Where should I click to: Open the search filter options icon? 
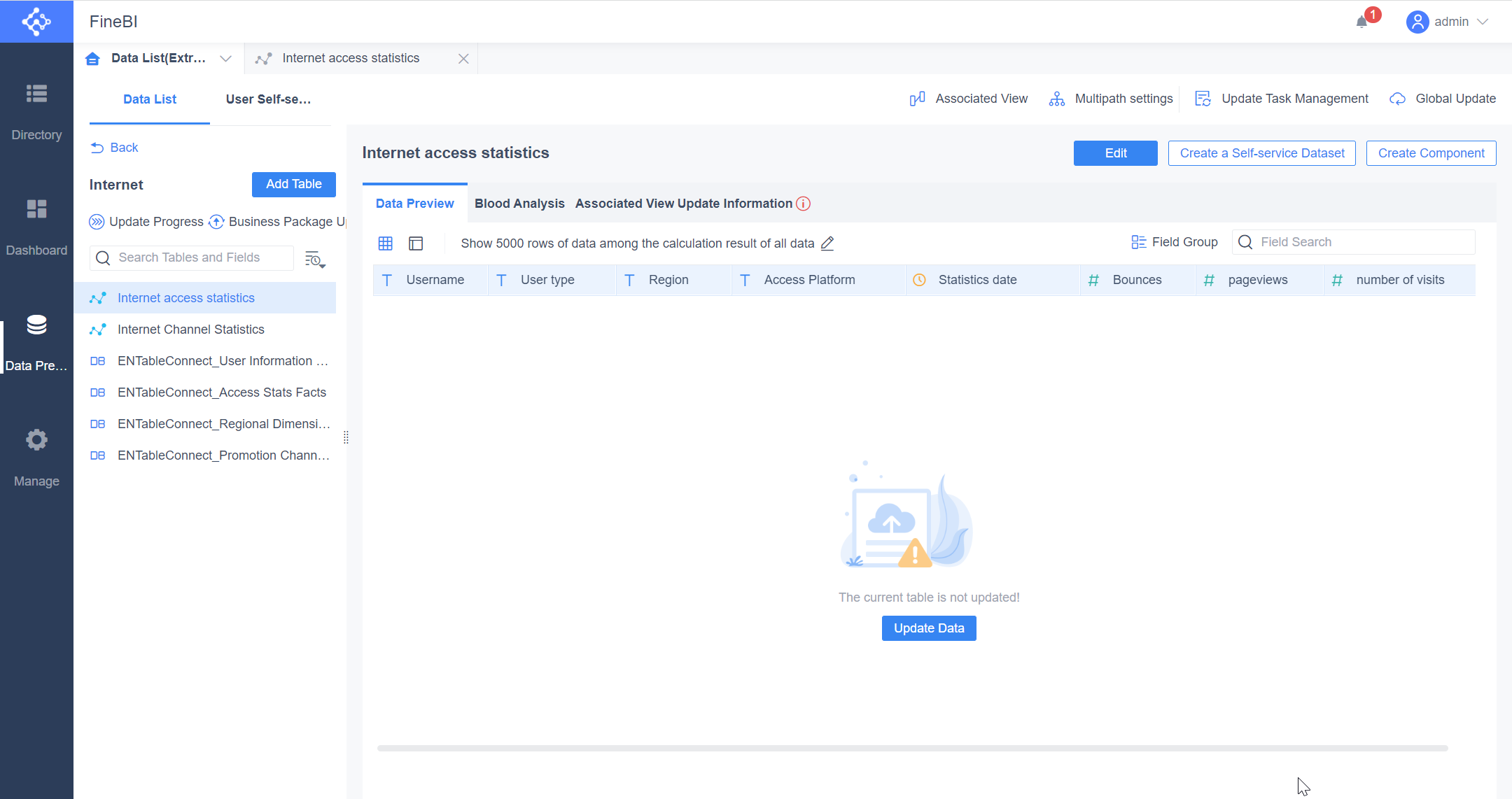315,259
